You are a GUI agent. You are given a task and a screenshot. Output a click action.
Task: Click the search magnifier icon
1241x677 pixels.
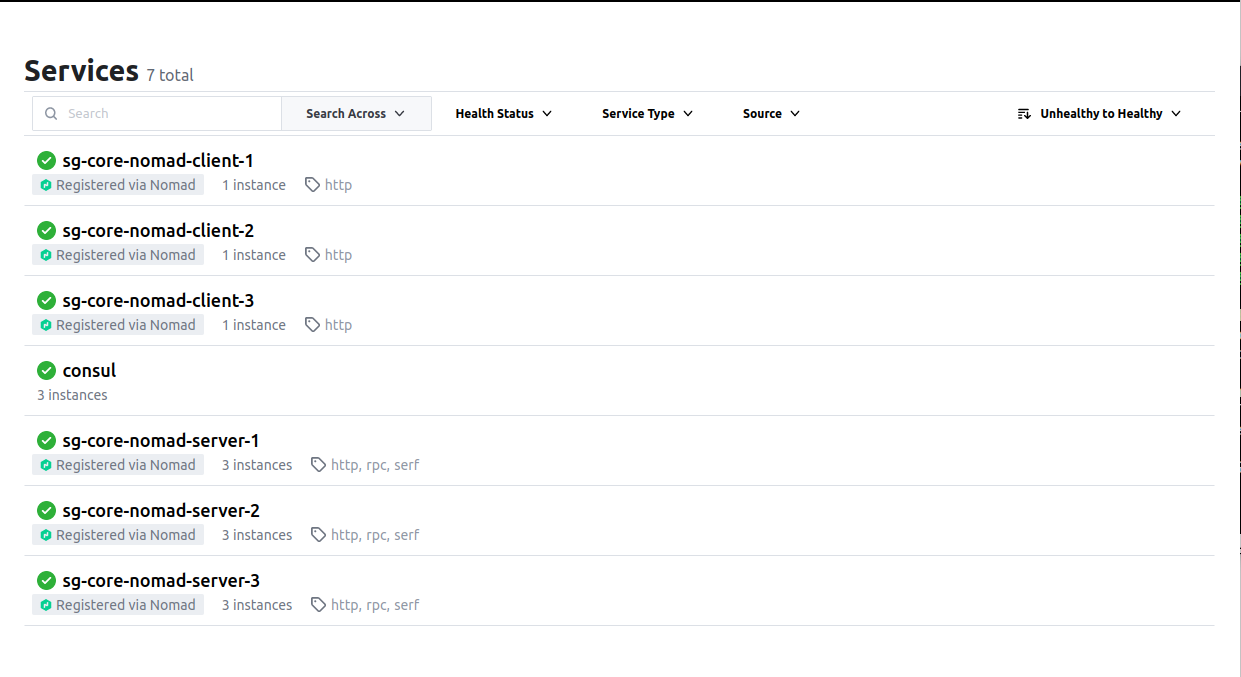click(51, 114)
